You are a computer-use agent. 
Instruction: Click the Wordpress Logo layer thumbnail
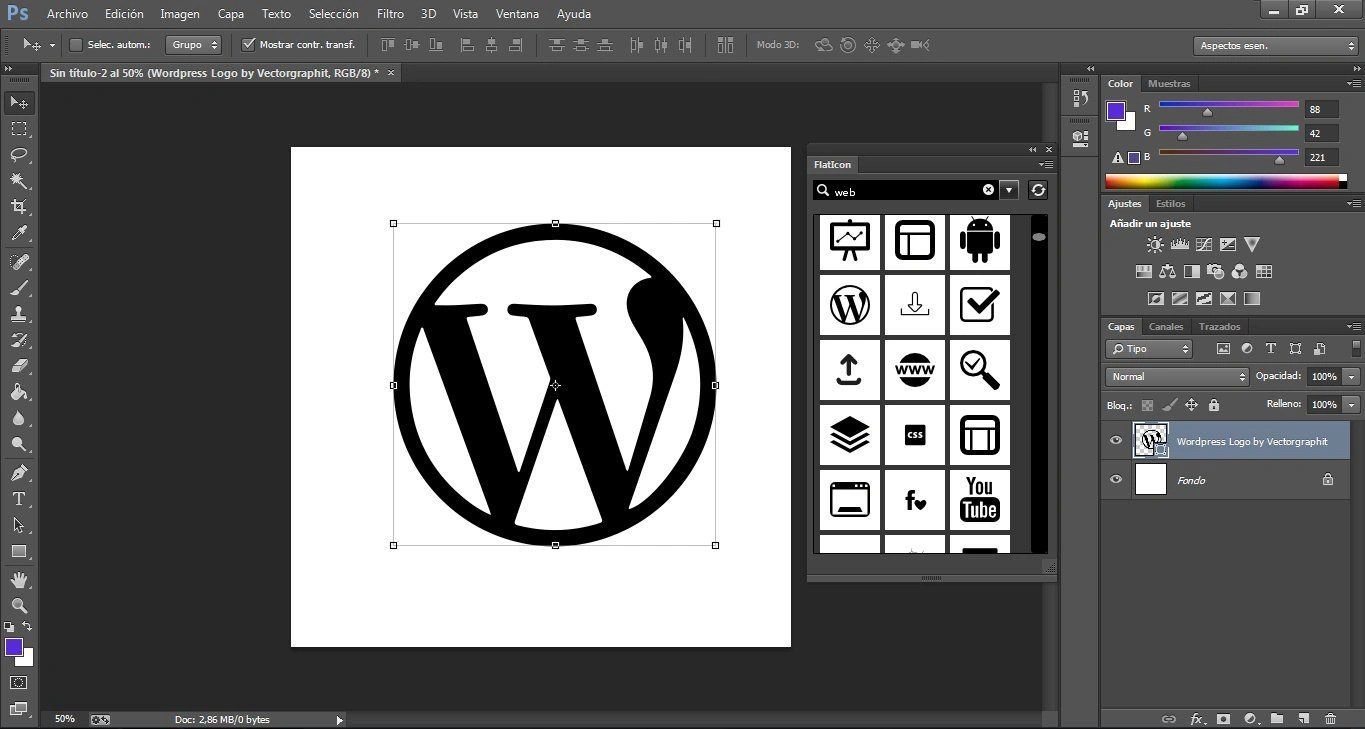point(1151,440)
